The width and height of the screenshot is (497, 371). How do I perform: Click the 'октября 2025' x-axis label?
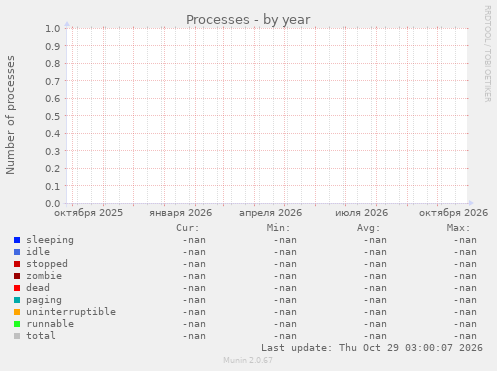89,213
